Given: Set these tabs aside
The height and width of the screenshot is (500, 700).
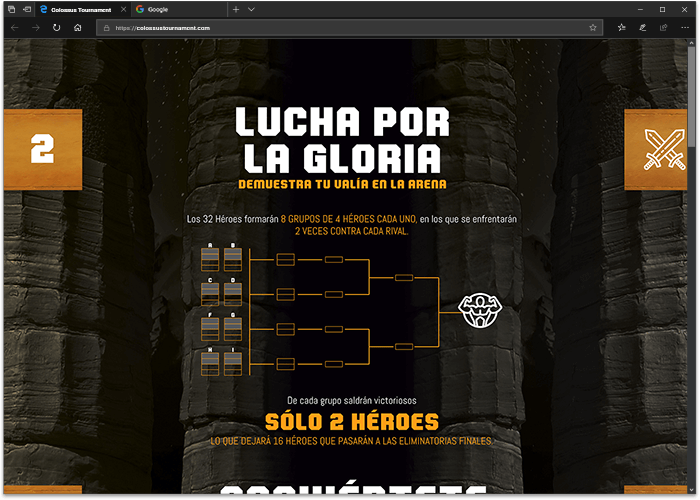Looking at the screenshot, I should coord(28,9).
